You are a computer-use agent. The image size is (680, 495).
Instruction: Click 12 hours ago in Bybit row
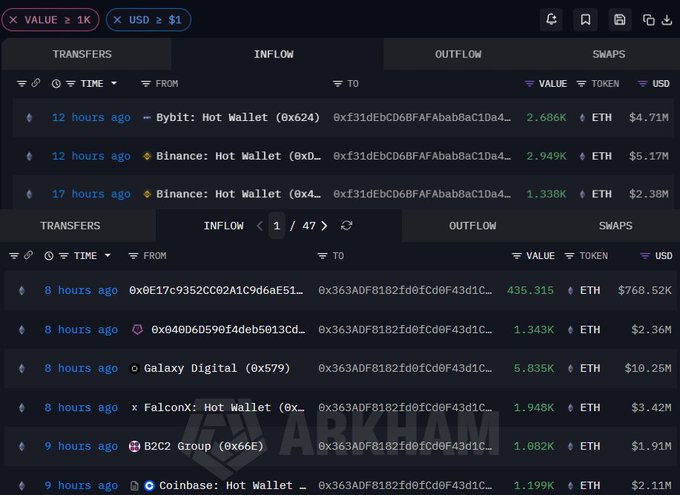pyautogui.click(x=91, y=118)
